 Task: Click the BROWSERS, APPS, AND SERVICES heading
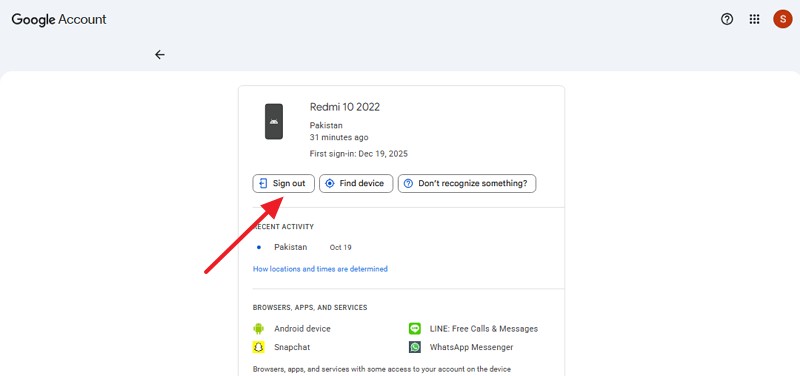click(310, 308)
